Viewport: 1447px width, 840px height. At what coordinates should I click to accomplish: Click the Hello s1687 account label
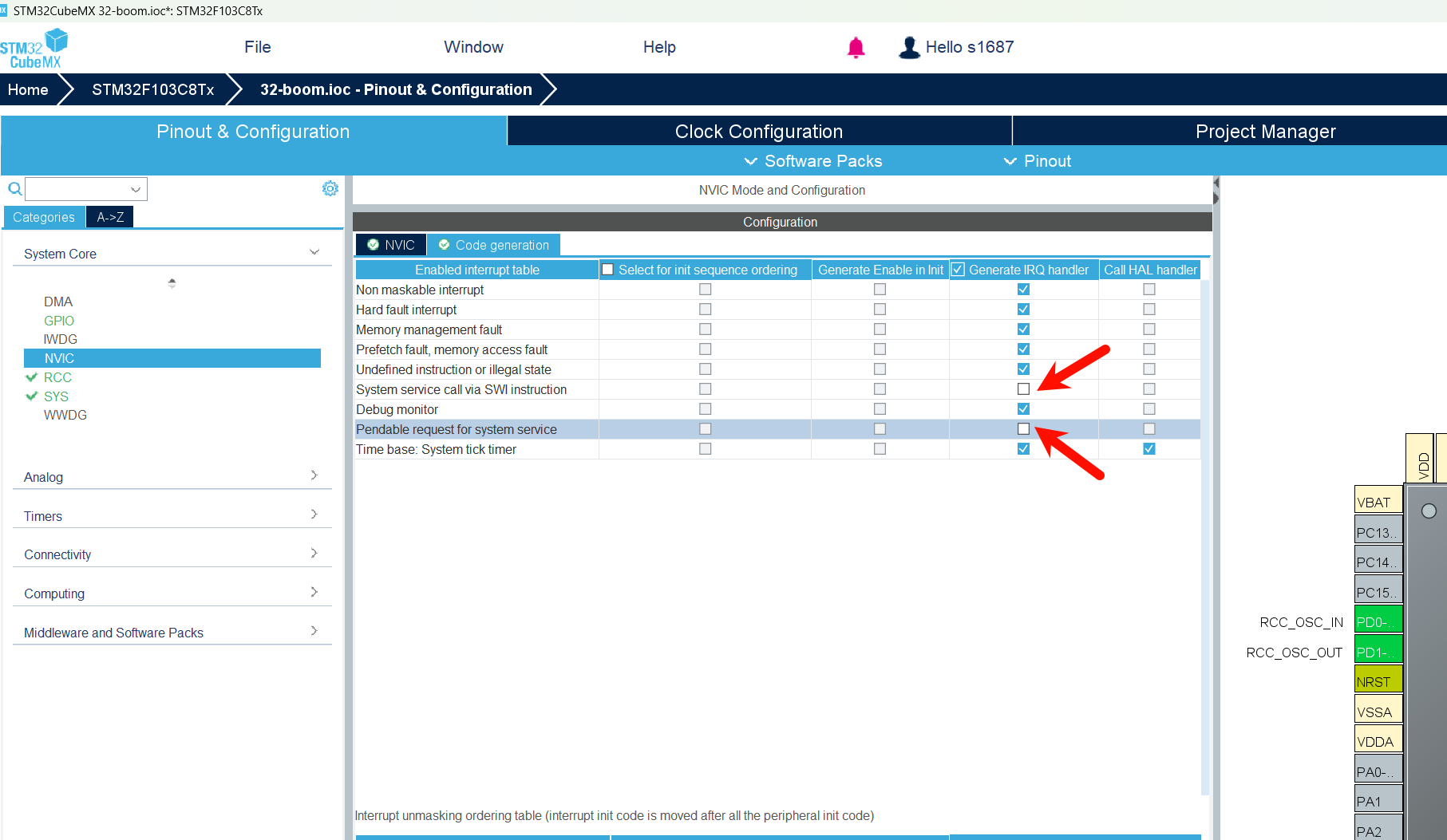[970, 47]
